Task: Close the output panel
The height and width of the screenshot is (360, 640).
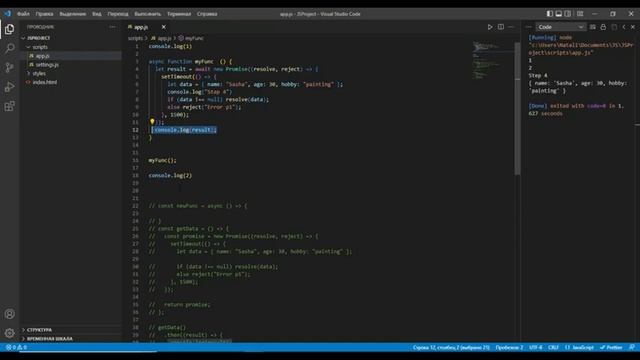Action: [x=633, y=27]
